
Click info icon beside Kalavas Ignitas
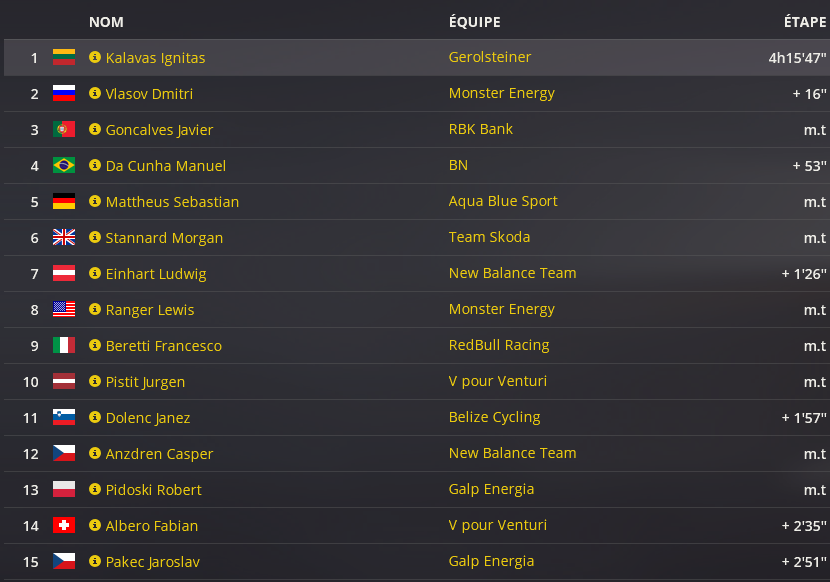[x=95, y=58]
